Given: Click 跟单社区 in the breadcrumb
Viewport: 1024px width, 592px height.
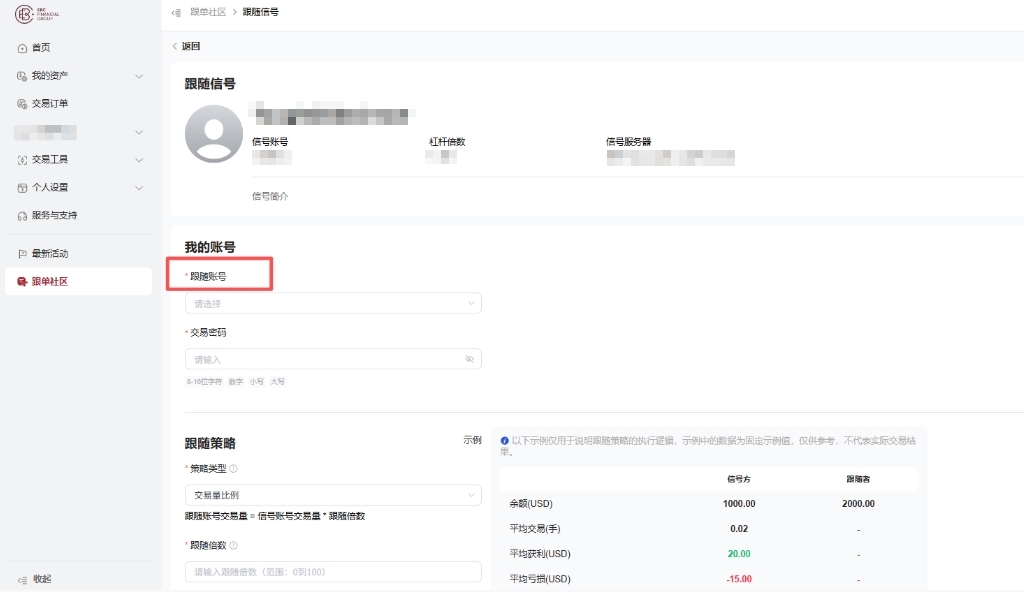Looking at the screenshot, I should (x=208, y=12).
